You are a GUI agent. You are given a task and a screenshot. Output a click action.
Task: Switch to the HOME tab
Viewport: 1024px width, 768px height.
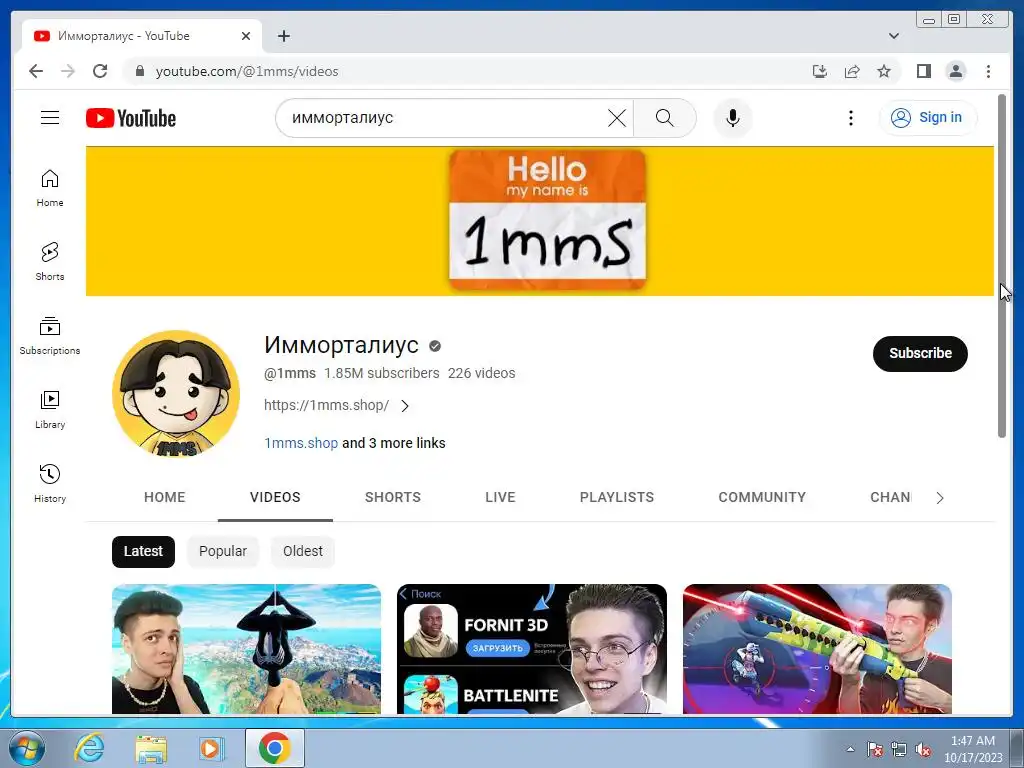pos(165,497)
